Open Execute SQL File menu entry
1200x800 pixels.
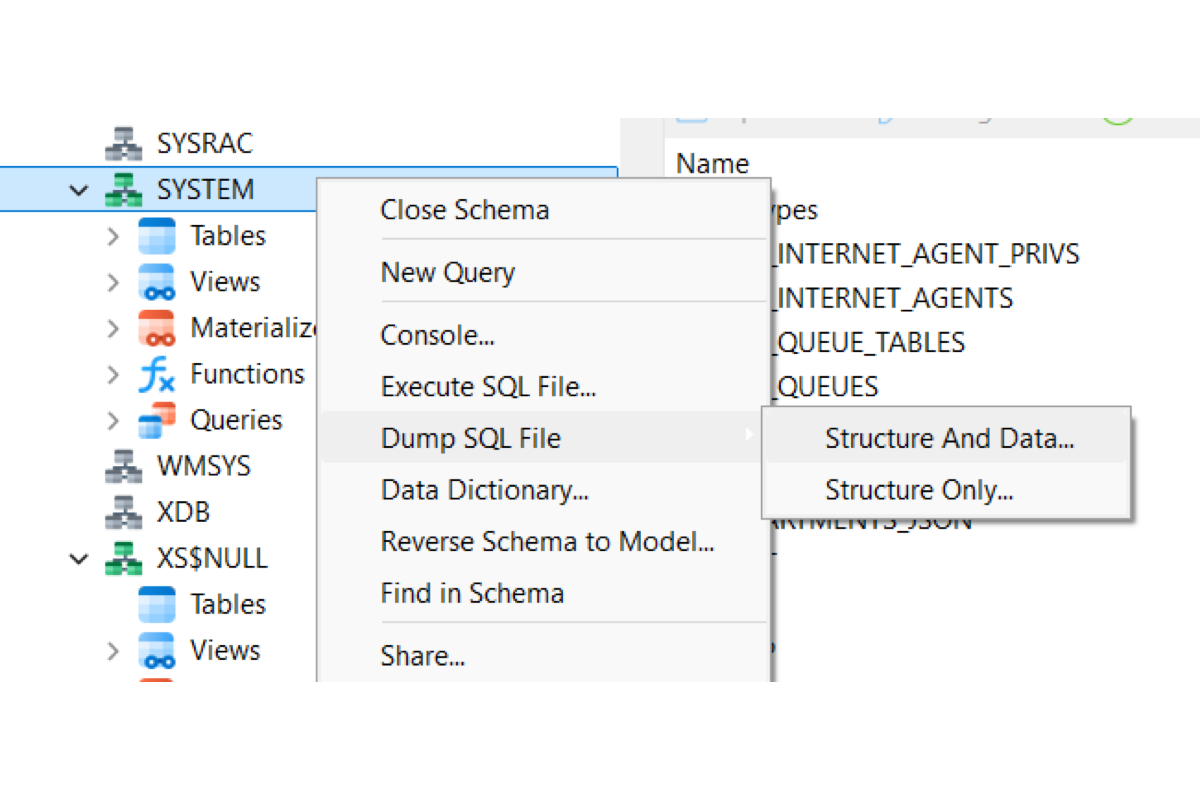pyautogui.click(x=489, y=386)
